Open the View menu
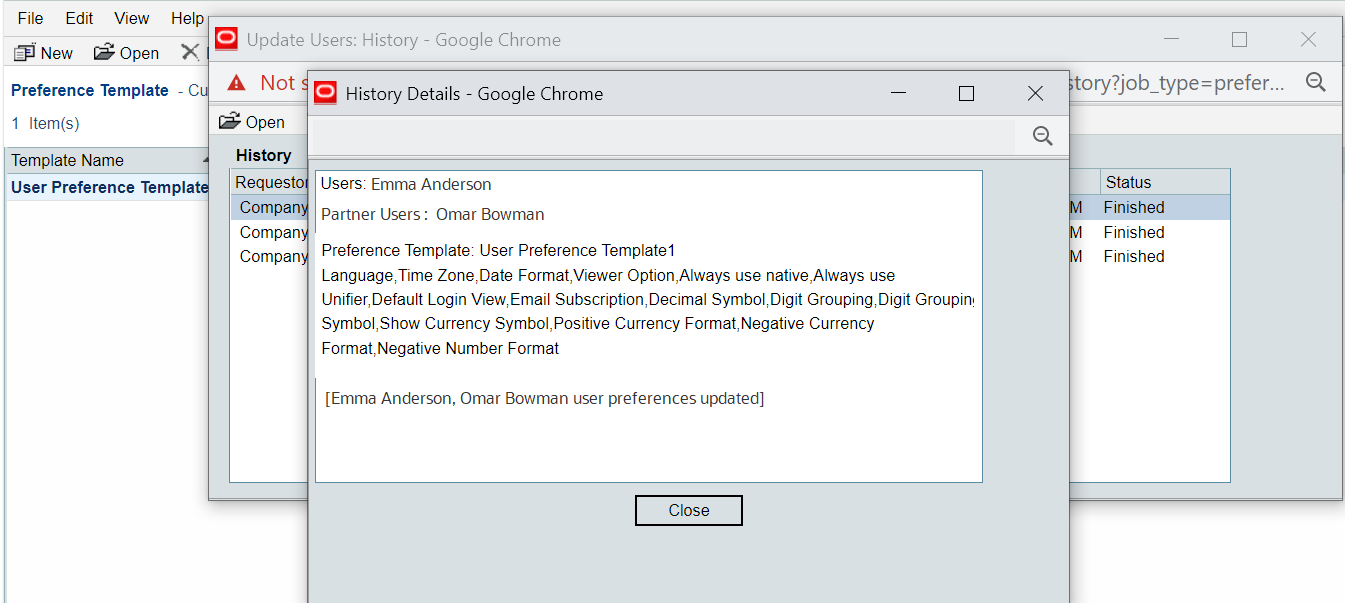This screenshot has height=603, width=1345. coord(131,18)
